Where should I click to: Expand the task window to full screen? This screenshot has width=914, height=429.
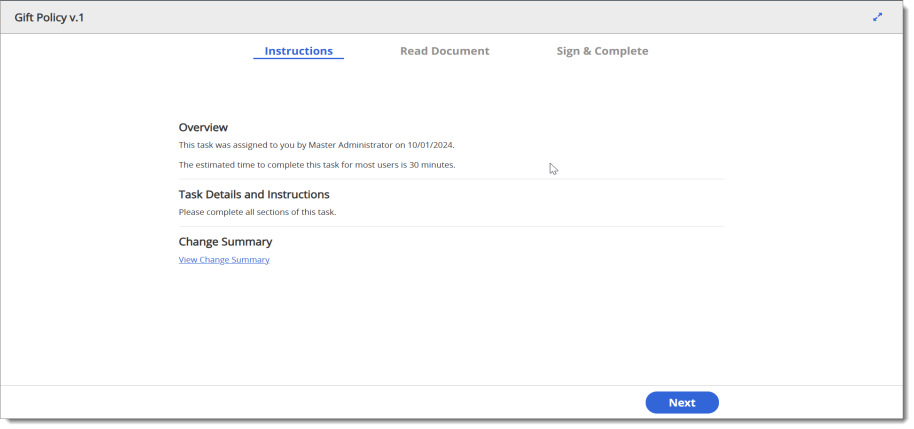877,17
